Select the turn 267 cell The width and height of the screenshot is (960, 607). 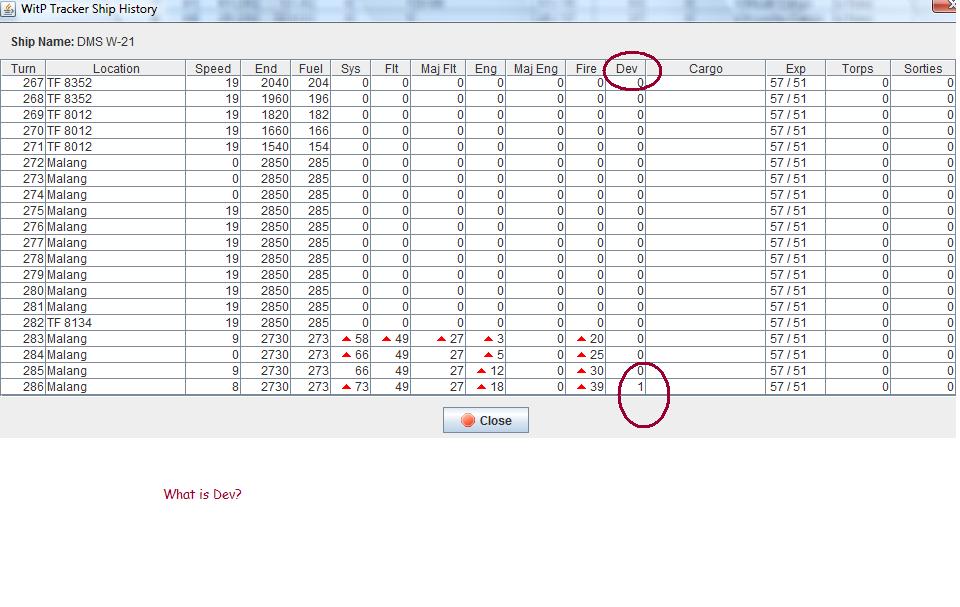click(23, 83)
